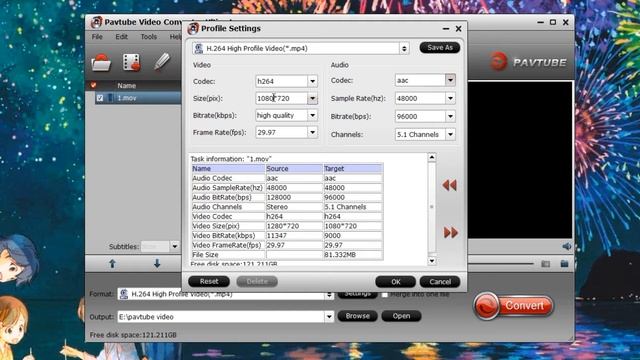Expand the Frame Rate(fps) dropdown
The width and height of the screenshot is (640, 360).
click(312, 132)
